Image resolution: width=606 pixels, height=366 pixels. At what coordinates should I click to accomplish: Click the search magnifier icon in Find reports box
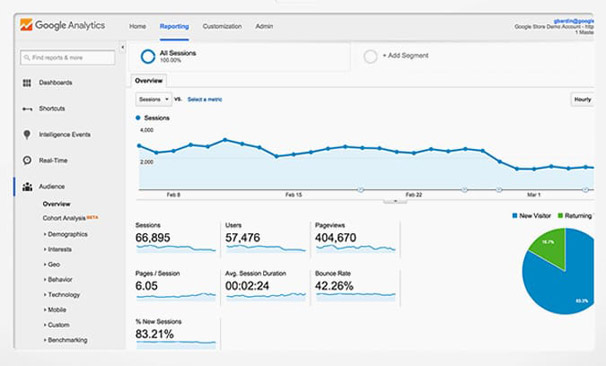point(27,58)
